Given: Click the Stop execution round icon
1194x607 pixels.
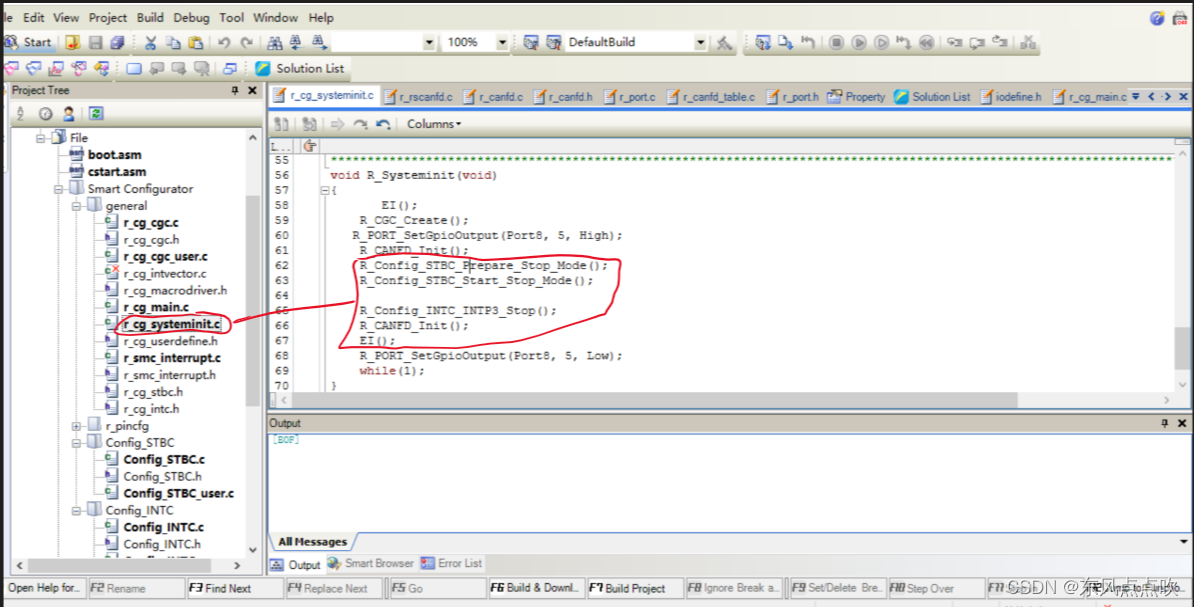Looking at the screenshot, I should click(x=836, y=43).
